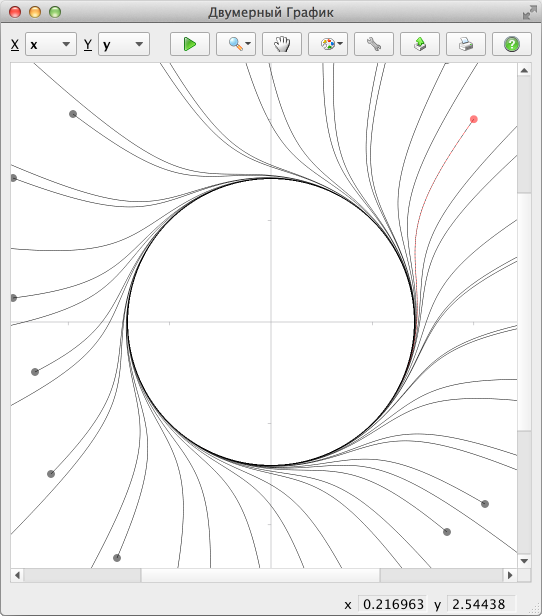Select the hand pan tool
542x616 pixels.
(282, 44)
